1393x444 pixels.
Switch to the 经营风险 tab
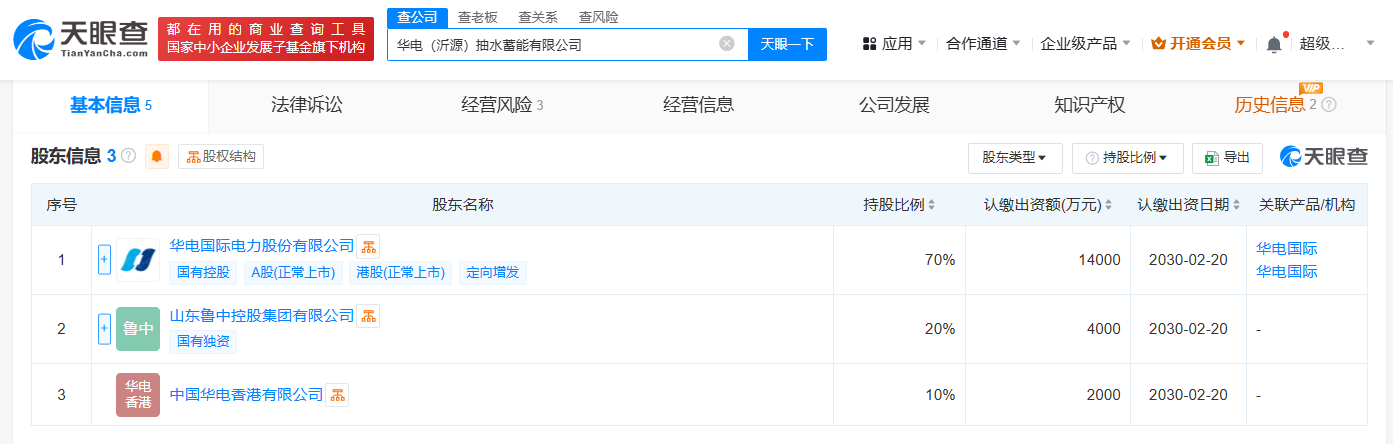(502, 105)
